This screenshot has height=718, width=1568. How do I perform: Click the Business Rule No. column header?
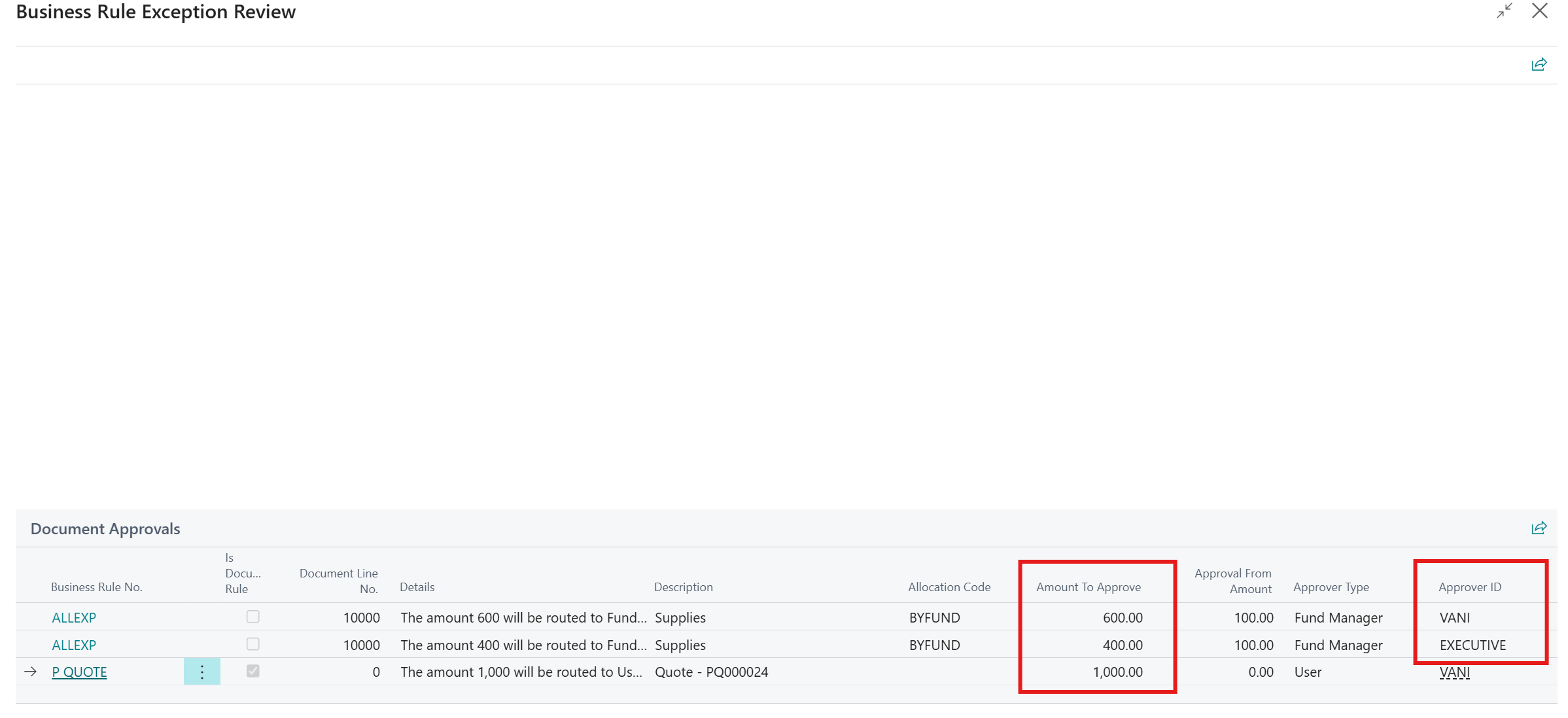(97, 587)
